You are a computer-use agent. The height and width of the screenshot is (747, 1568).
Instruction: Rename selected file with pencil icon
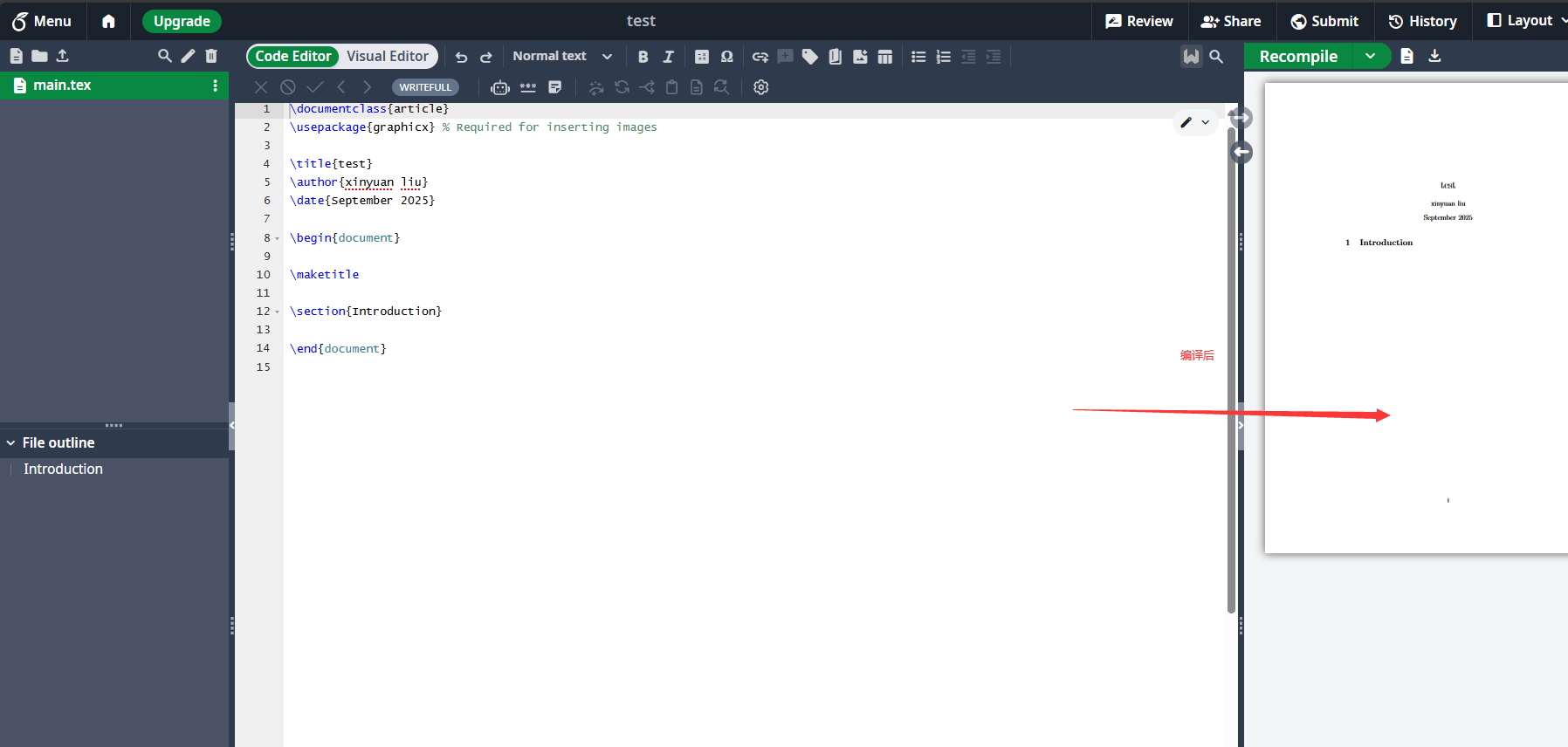(188, 56)
